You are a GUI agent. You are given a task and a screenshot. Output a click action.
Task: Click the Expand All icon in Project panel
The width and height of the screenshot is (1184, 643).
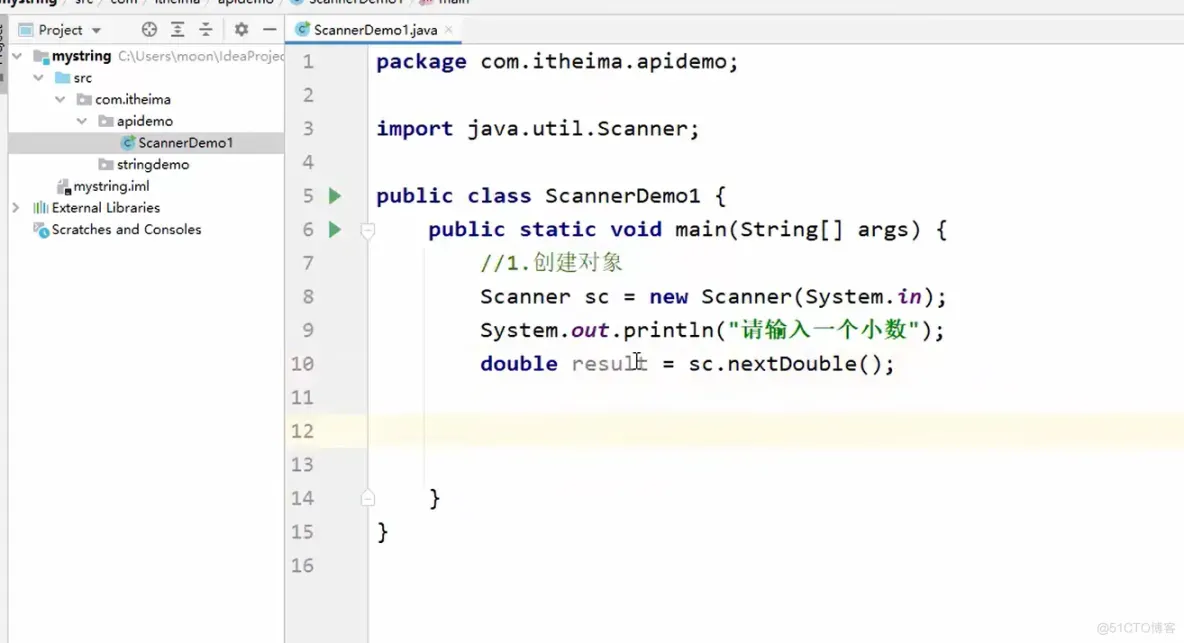coord(177,29)
